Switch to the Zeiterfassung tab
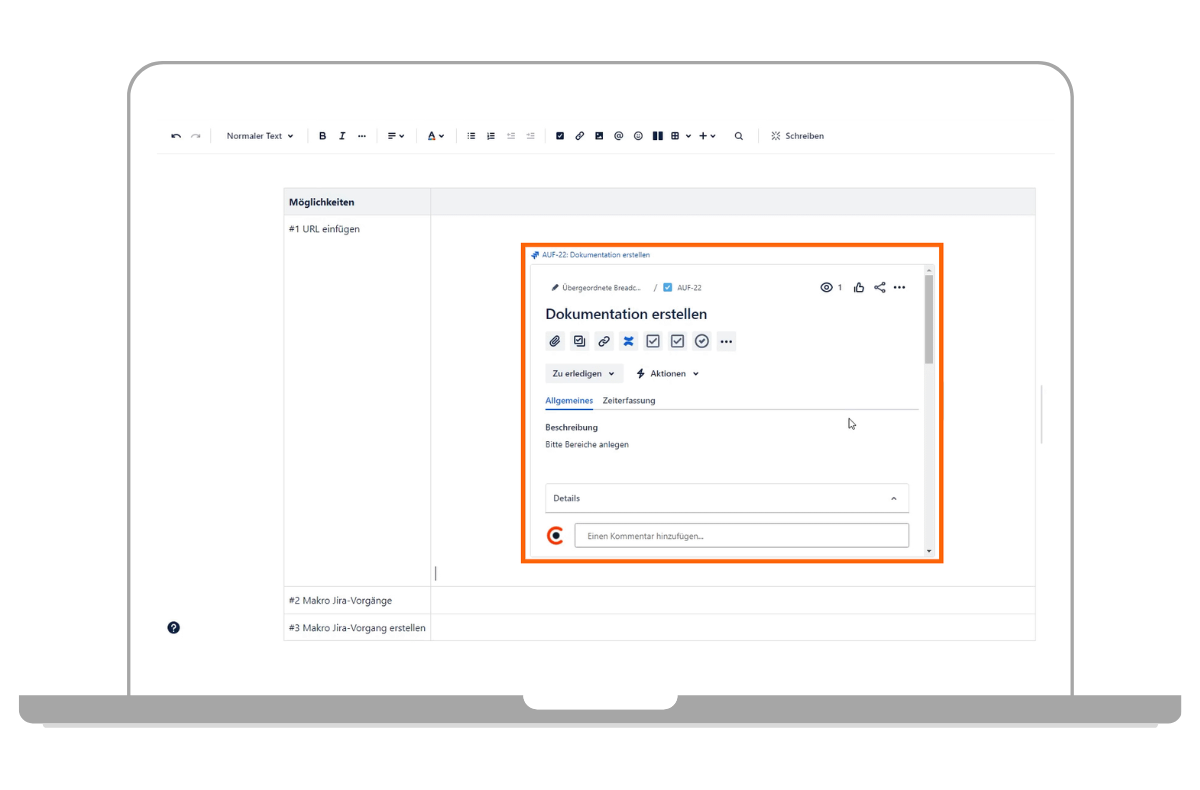The height and width of the screenshot is (790, 1200). click(629, 401)
